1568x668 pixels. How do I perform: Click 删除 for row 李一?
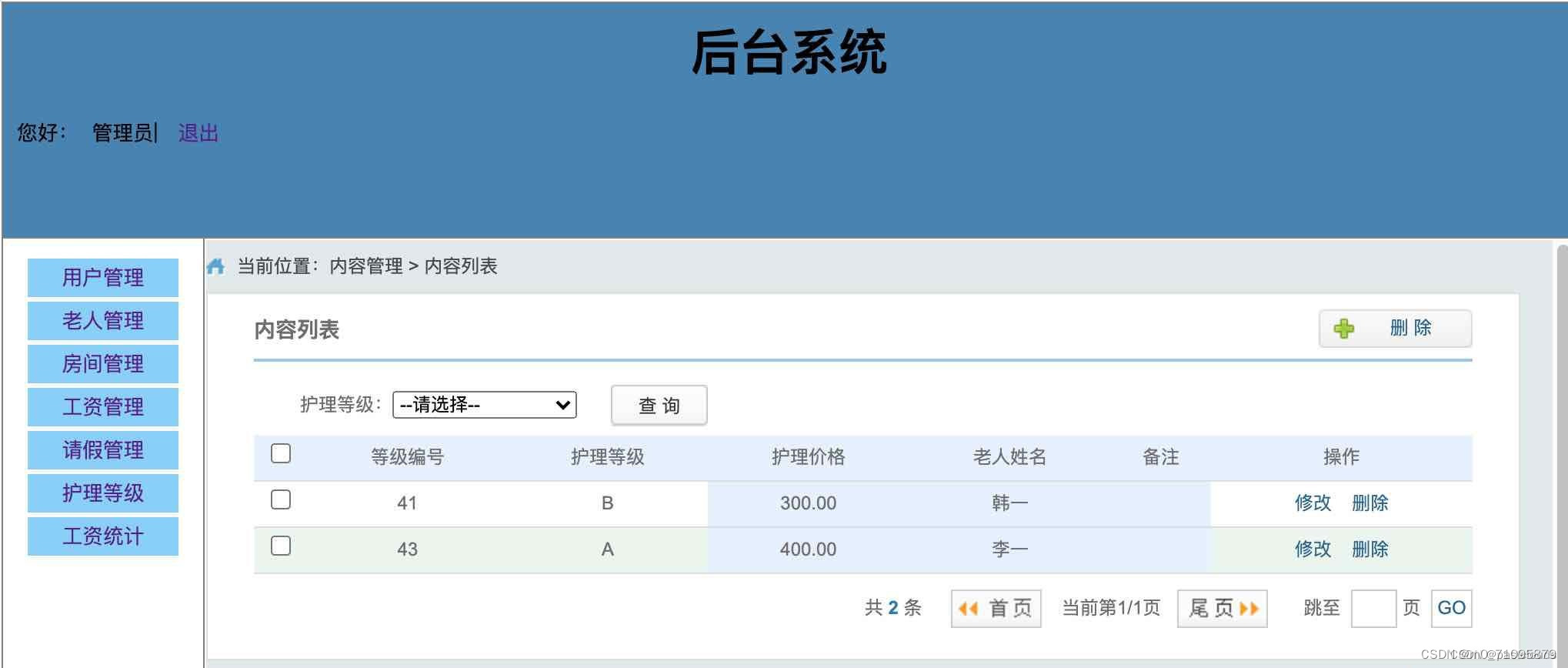click(x=1370, y=549)
